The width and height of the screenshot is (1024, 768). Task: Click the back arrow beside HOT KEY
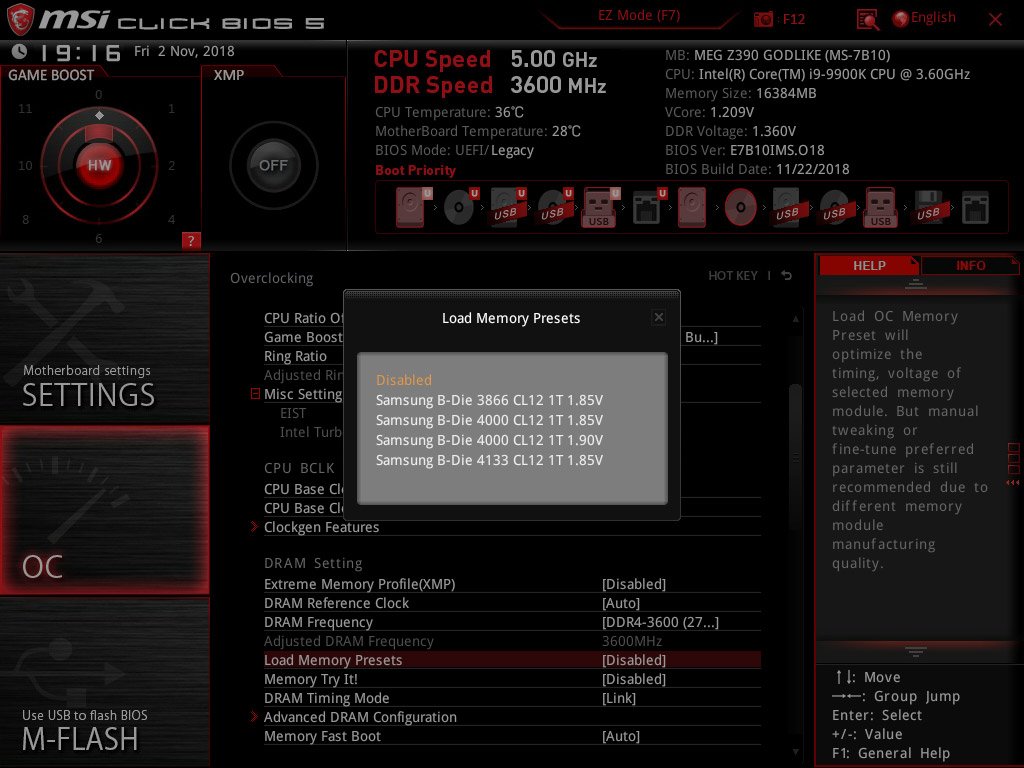pyautogui.click(x=787, y=276)
